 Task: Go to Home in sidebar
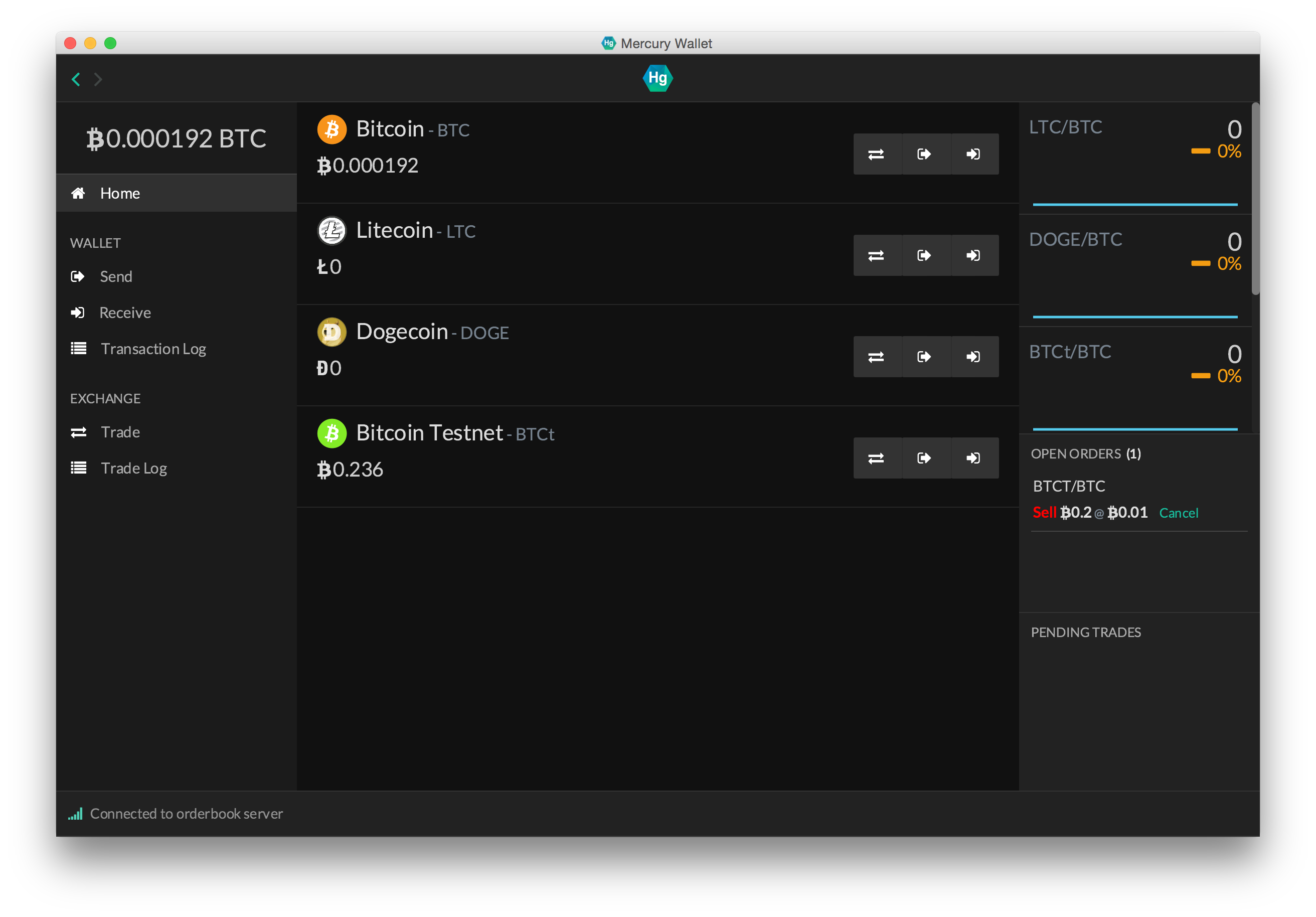177,193
